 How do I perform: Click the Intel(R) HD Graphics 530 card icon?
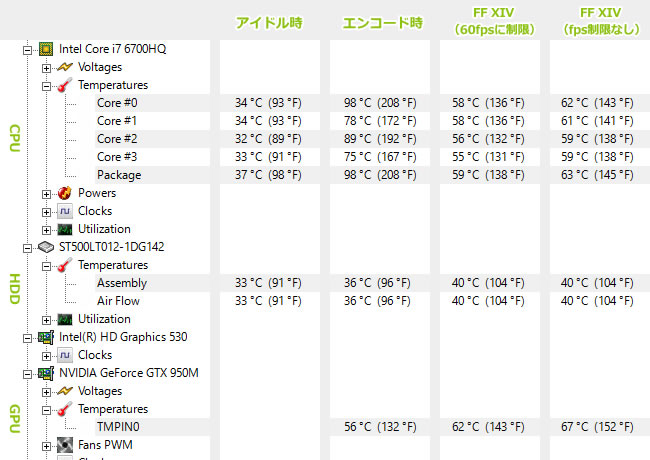point(46,337)
